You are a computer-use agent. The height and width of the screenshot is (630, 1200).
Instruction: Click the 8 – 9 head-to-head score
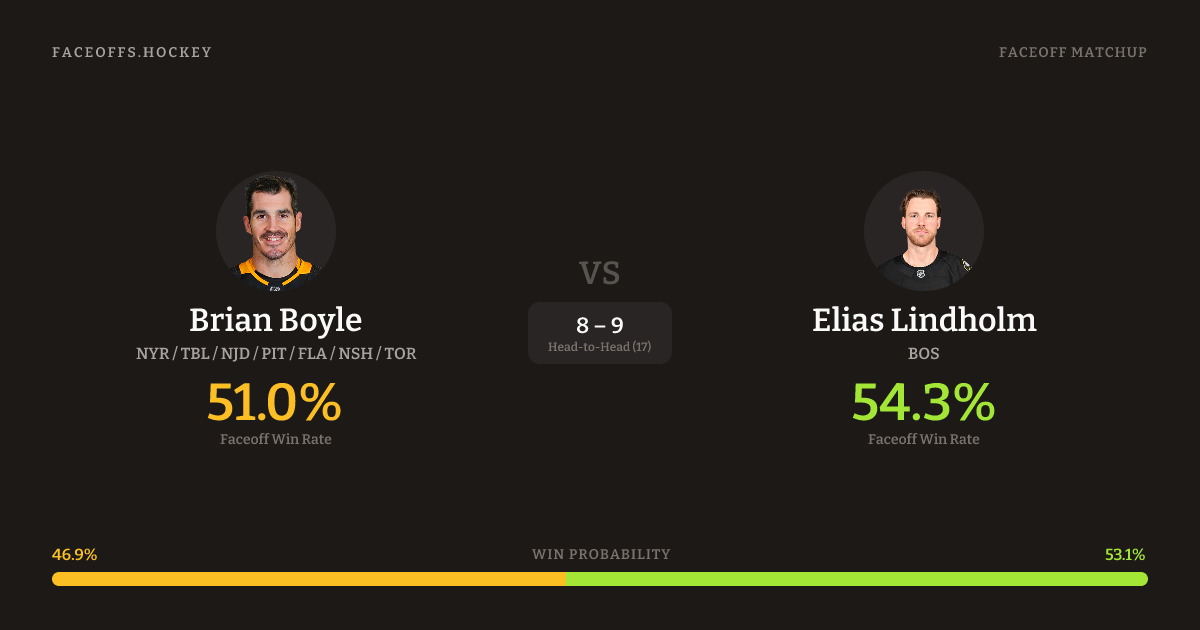[600, 325]
